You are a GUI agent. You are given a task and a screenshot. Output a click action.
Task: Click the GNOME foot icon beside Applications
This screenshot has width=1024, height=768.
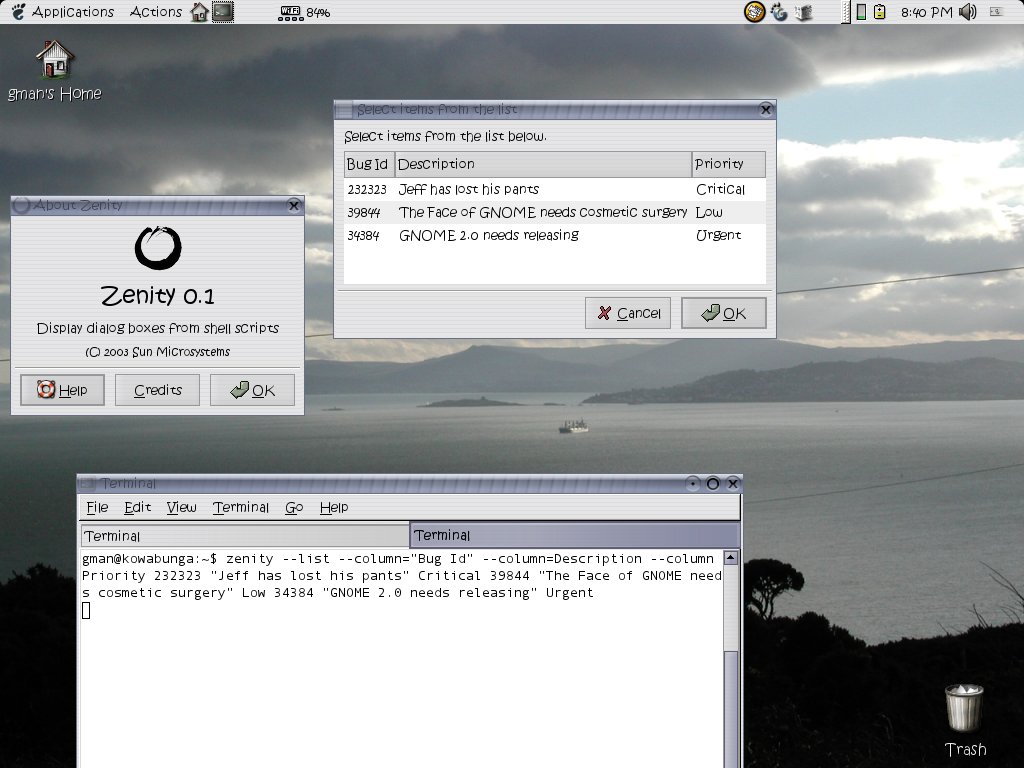click(18, 12)
